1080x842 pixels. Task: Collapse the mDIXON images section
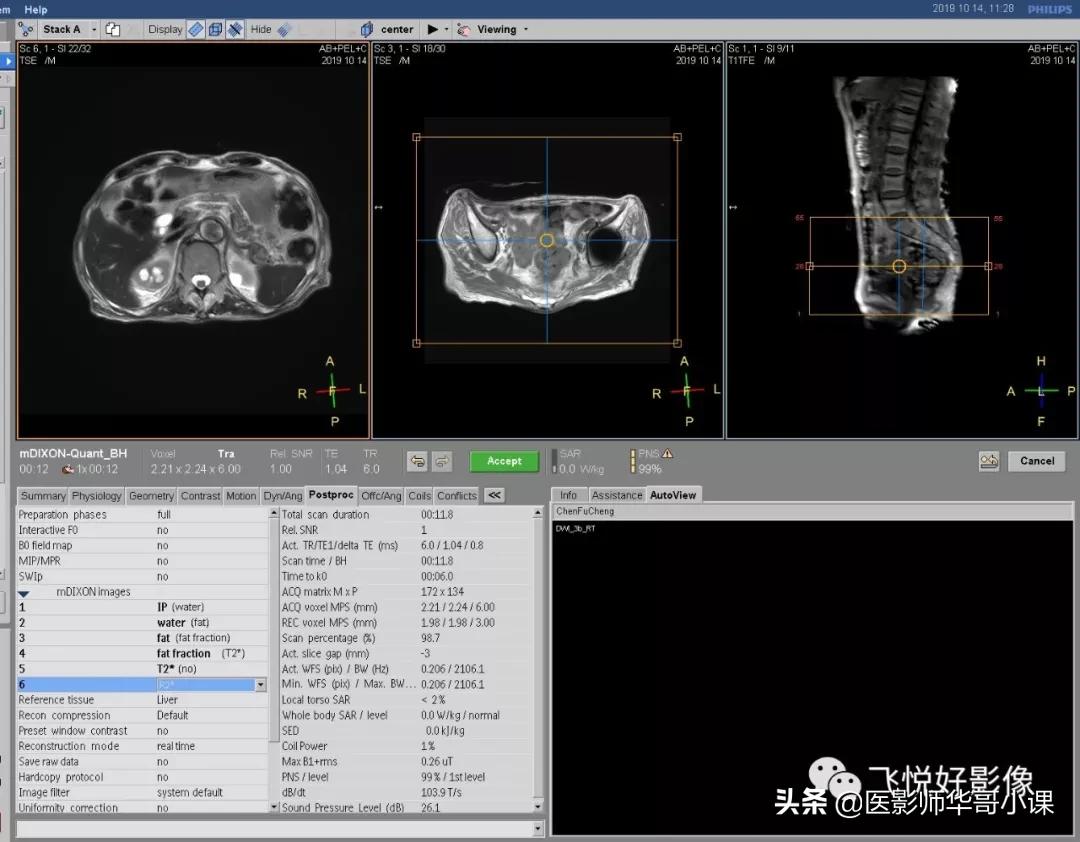coord(23,592)
